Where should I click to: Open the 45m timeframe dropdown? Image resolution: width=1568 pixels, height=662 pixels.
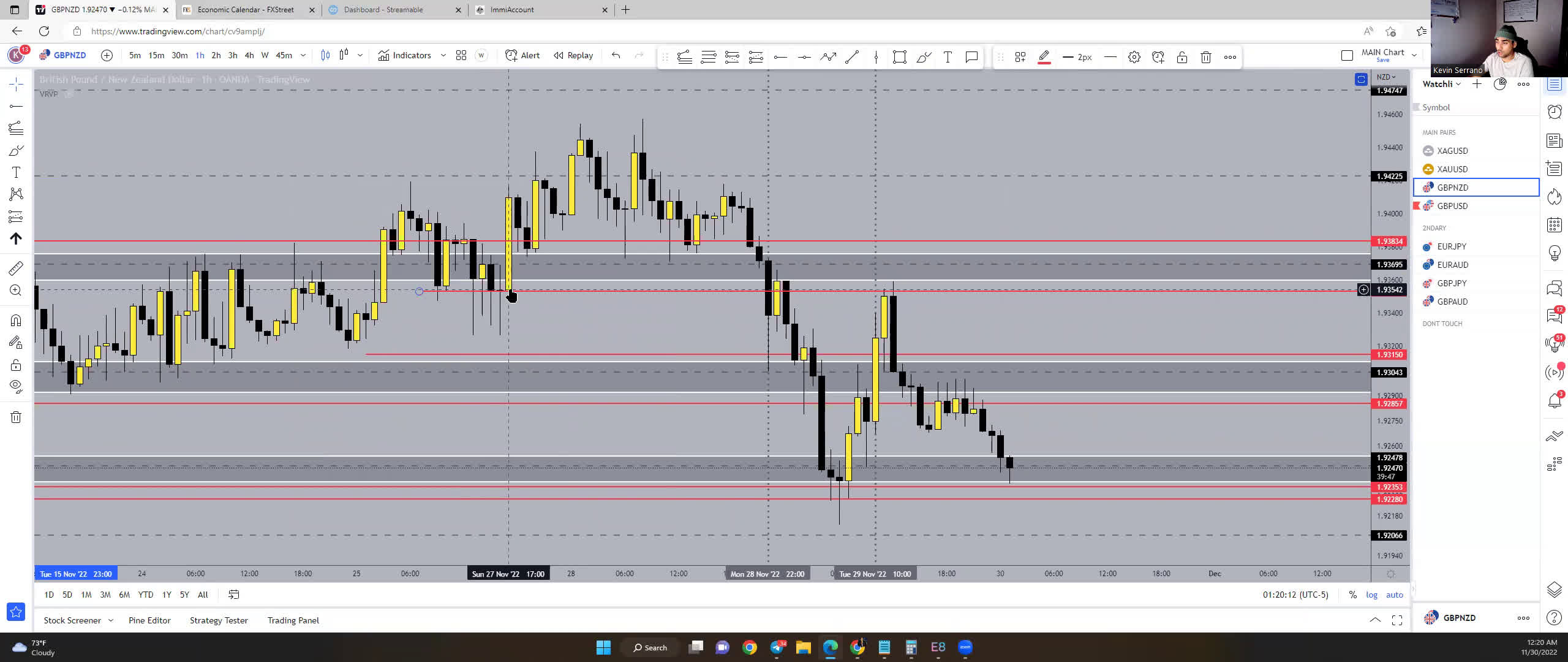click(303, 55)
